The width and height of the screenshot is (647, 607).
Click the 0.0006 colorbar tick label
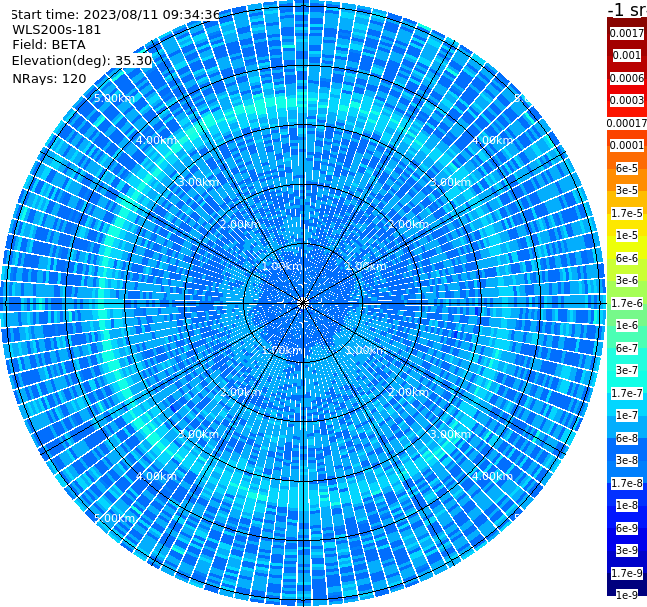pyautogui.click(x=627, y=78)
